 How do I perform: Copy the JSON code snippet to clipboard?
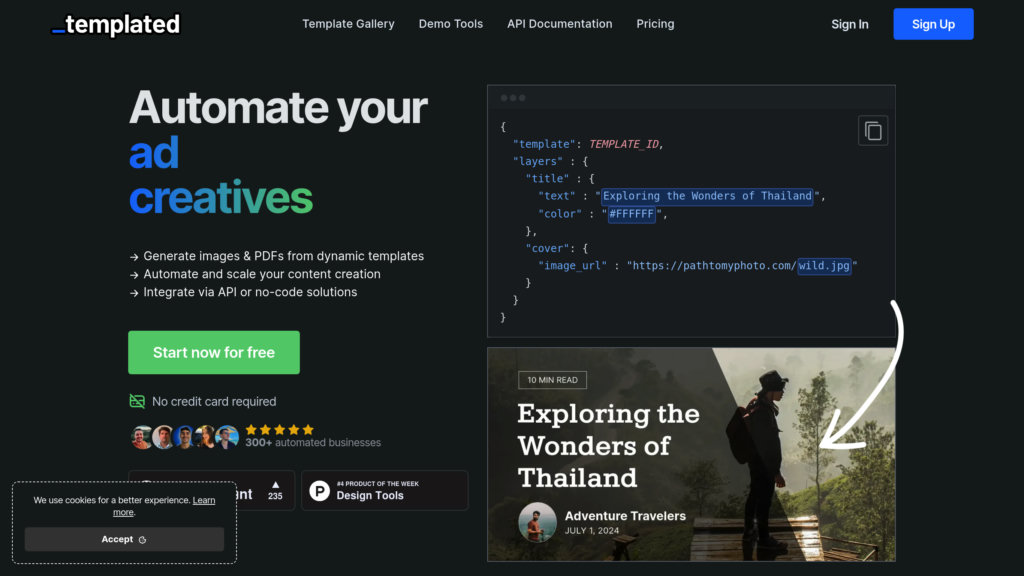click(x=872, y=131)
